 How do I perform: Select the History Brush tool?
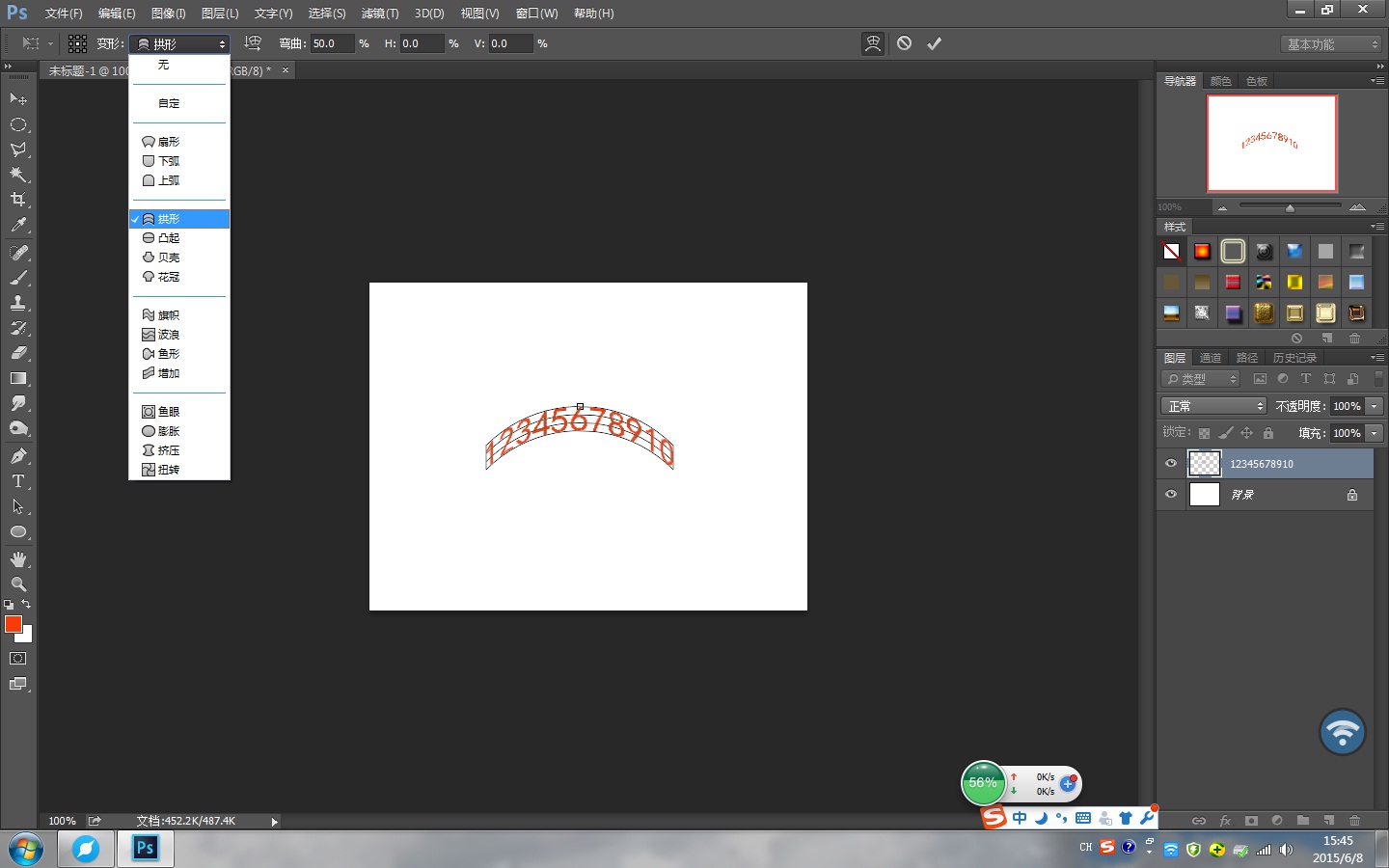(18, 328)
